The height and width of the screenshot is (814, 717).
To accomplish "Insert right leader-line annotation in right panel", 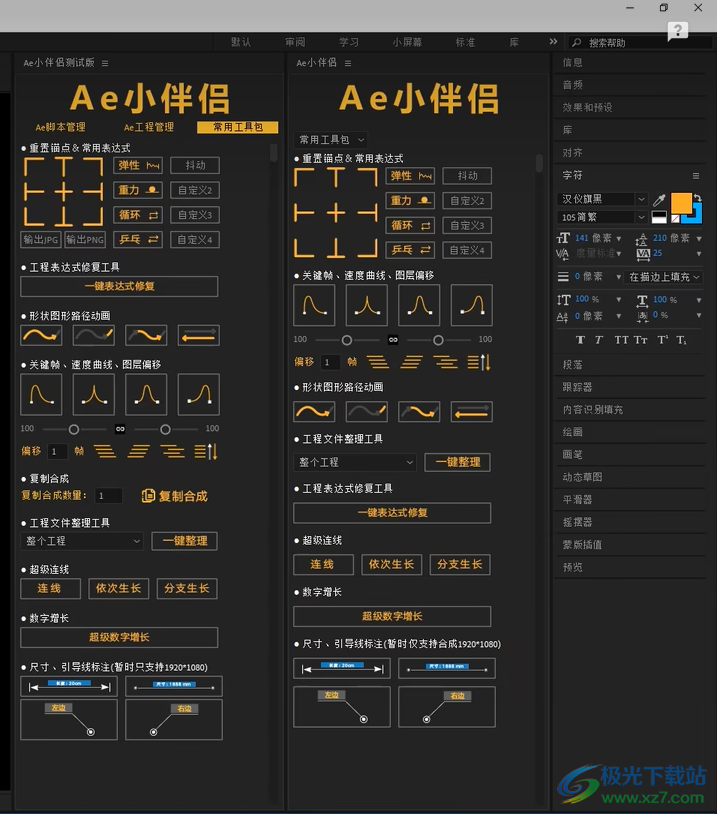I will 447,707.
